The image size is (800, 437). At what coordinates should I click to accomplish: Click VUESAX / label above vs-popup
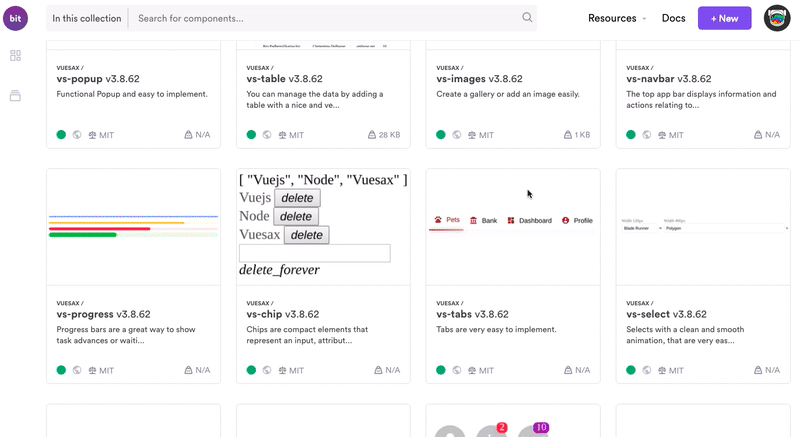[x=70, y=68]
